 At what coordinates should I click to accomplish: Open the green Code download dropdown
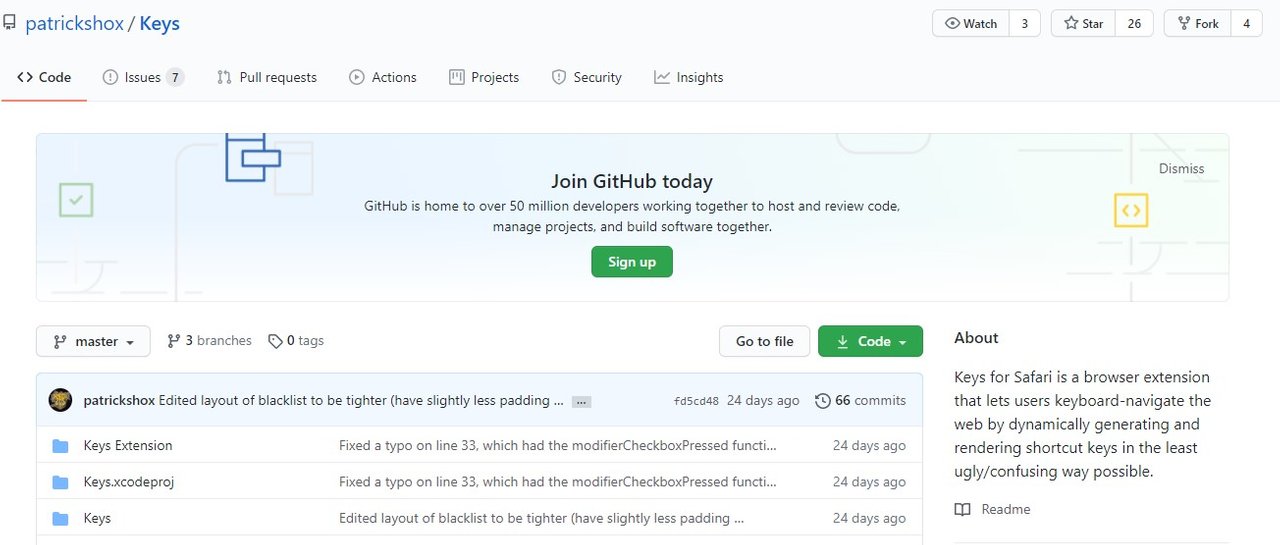(x=870, y=341)
